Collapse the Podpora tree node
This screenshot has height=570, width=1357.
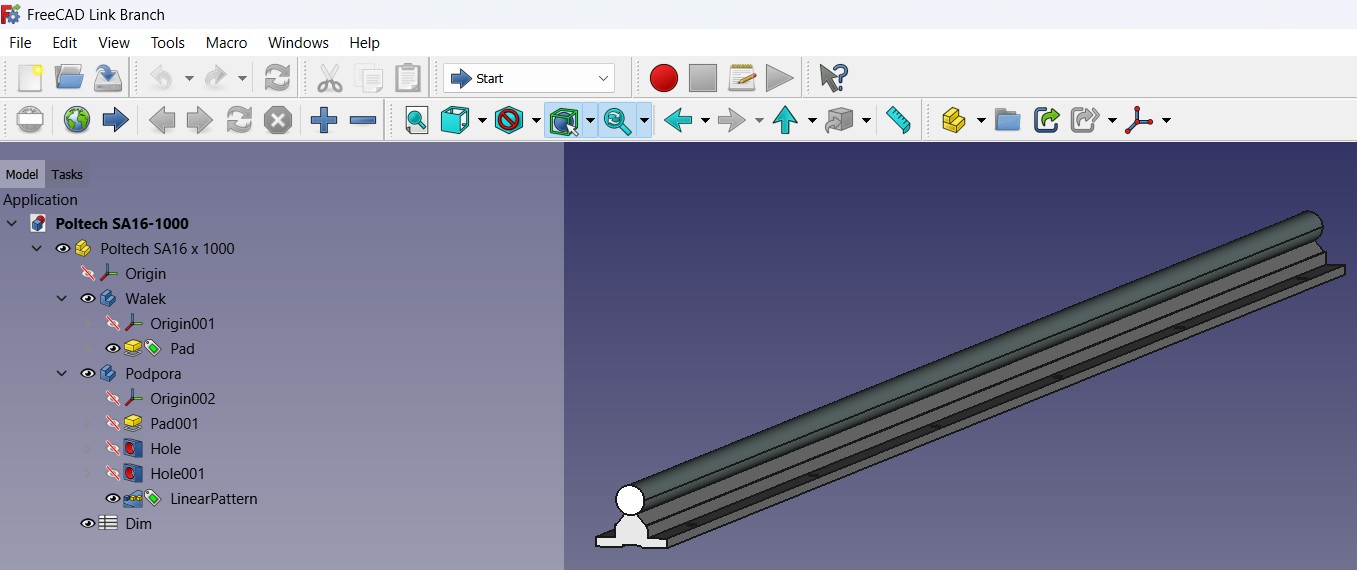coord(62,373)
